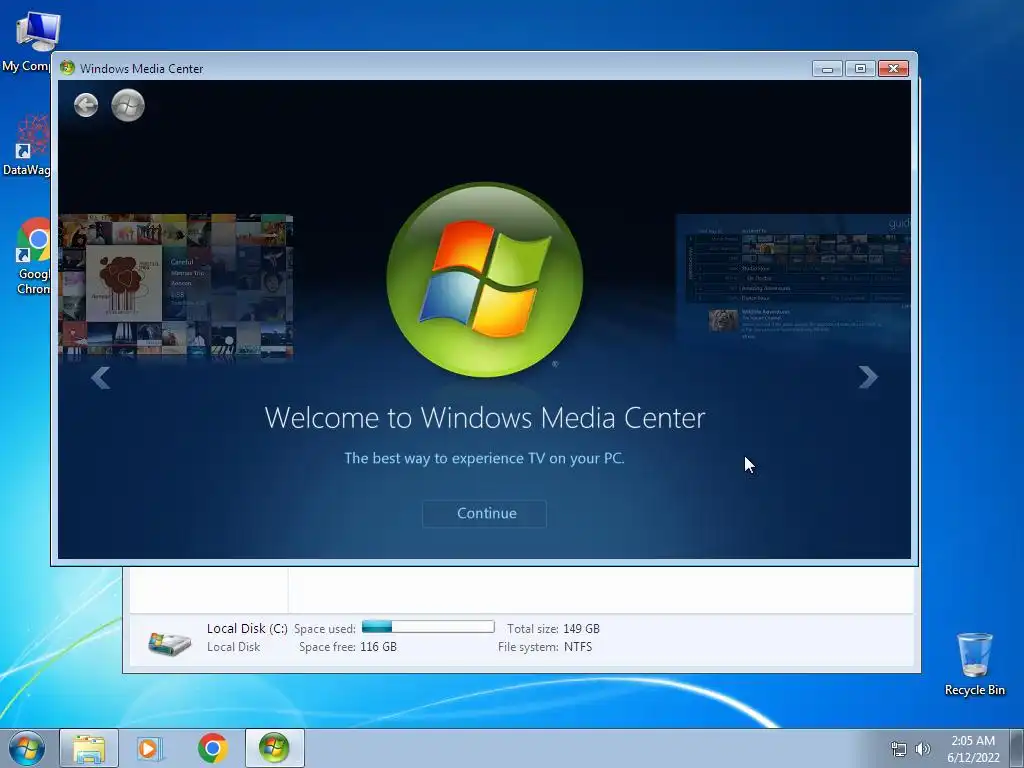Click the large Windows Media Center logo

(485, 280)
